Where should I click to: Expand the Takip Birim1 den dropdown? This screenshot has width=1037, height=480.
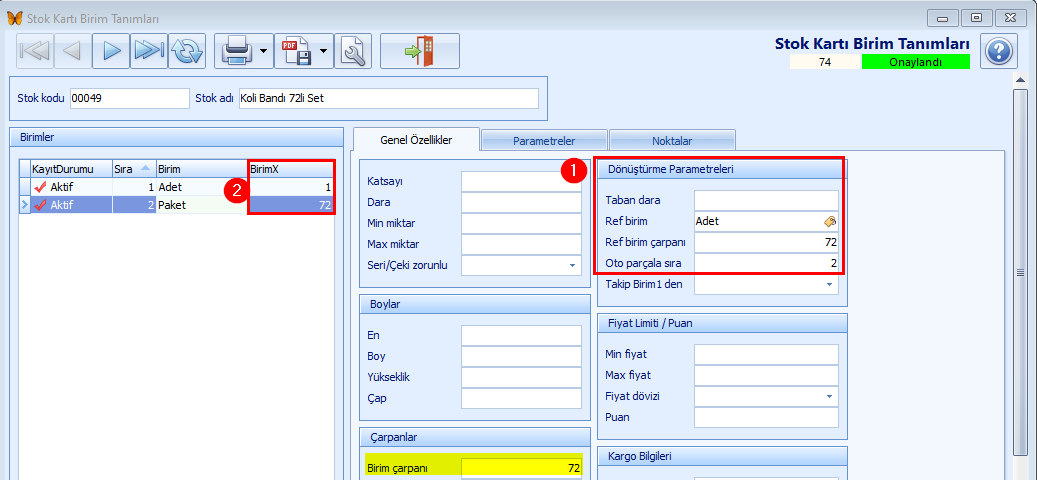point(829,284)
